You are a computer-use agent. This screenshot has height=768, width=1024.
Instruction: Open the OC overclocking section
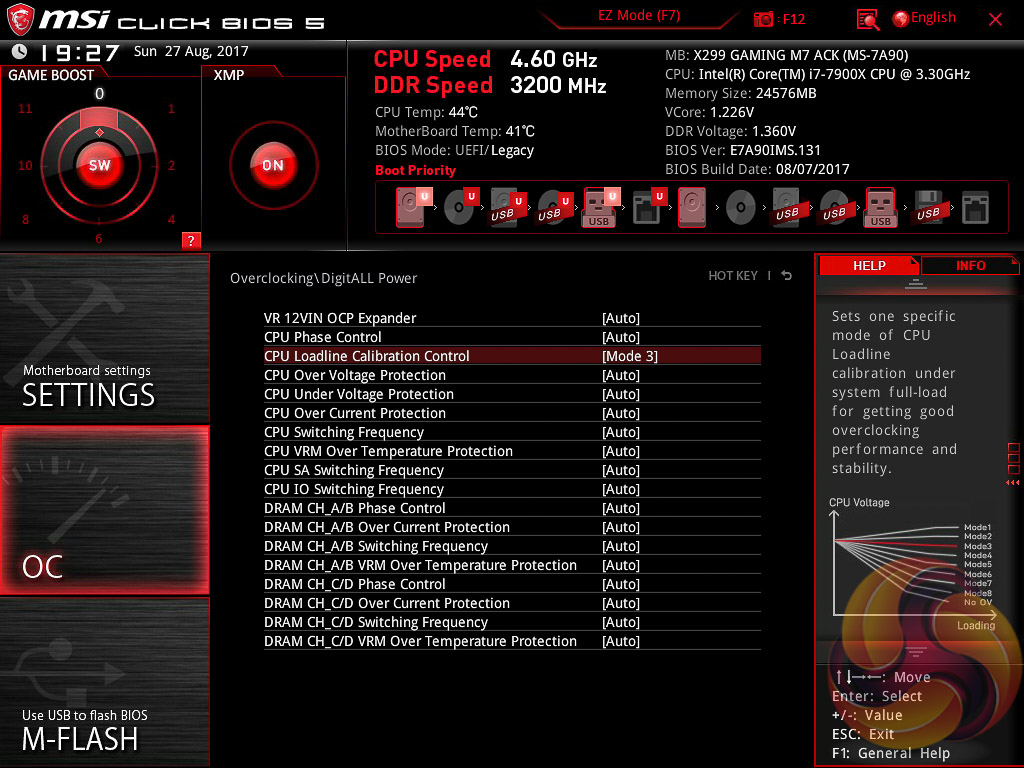(104, 510)
